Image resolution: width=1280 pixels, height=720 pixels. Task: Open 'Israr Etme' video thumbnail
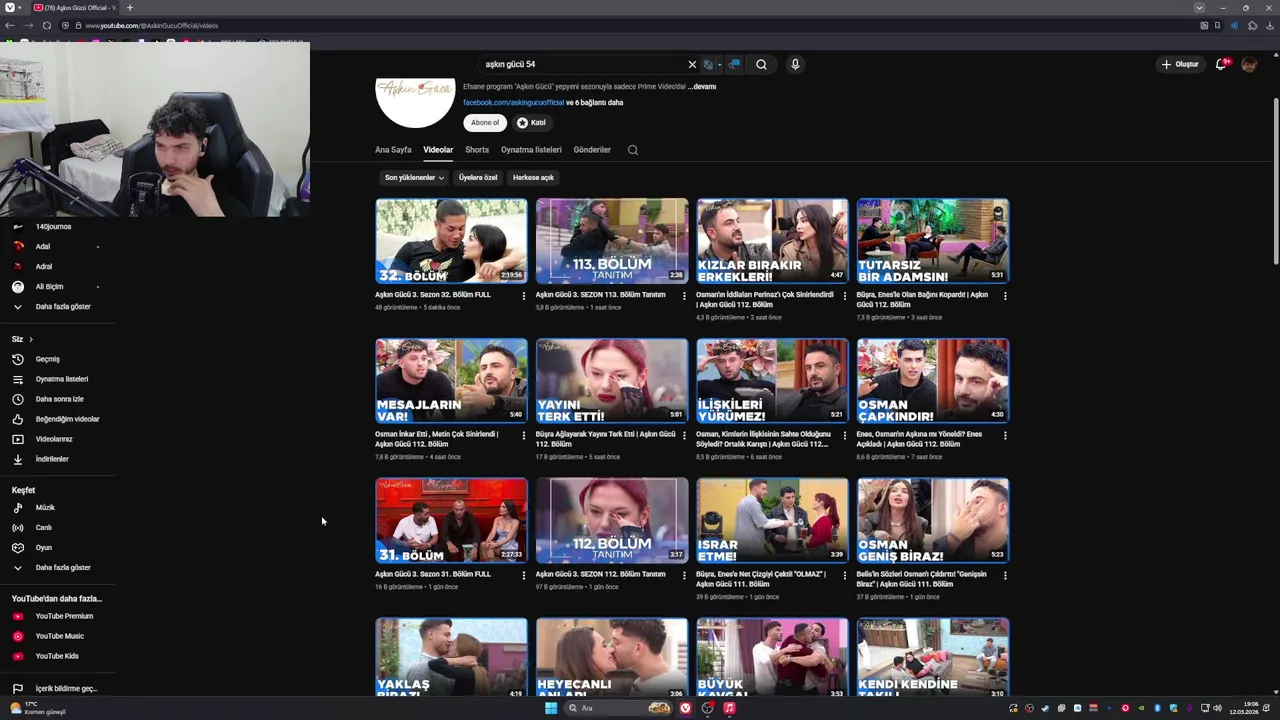(x=772, y=521)
